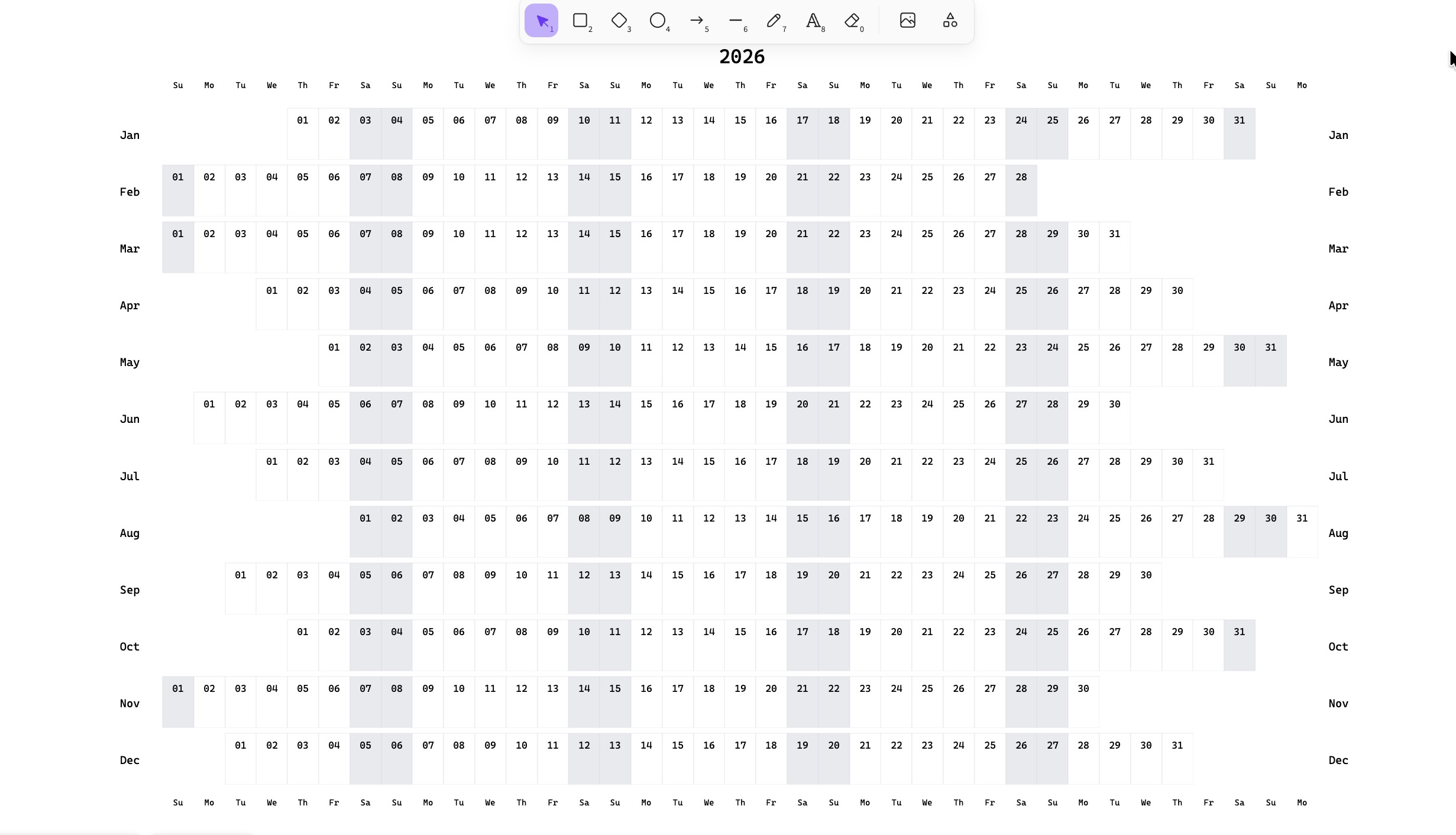
Task: Click the 2026 title text
Action: coord(742,57)
